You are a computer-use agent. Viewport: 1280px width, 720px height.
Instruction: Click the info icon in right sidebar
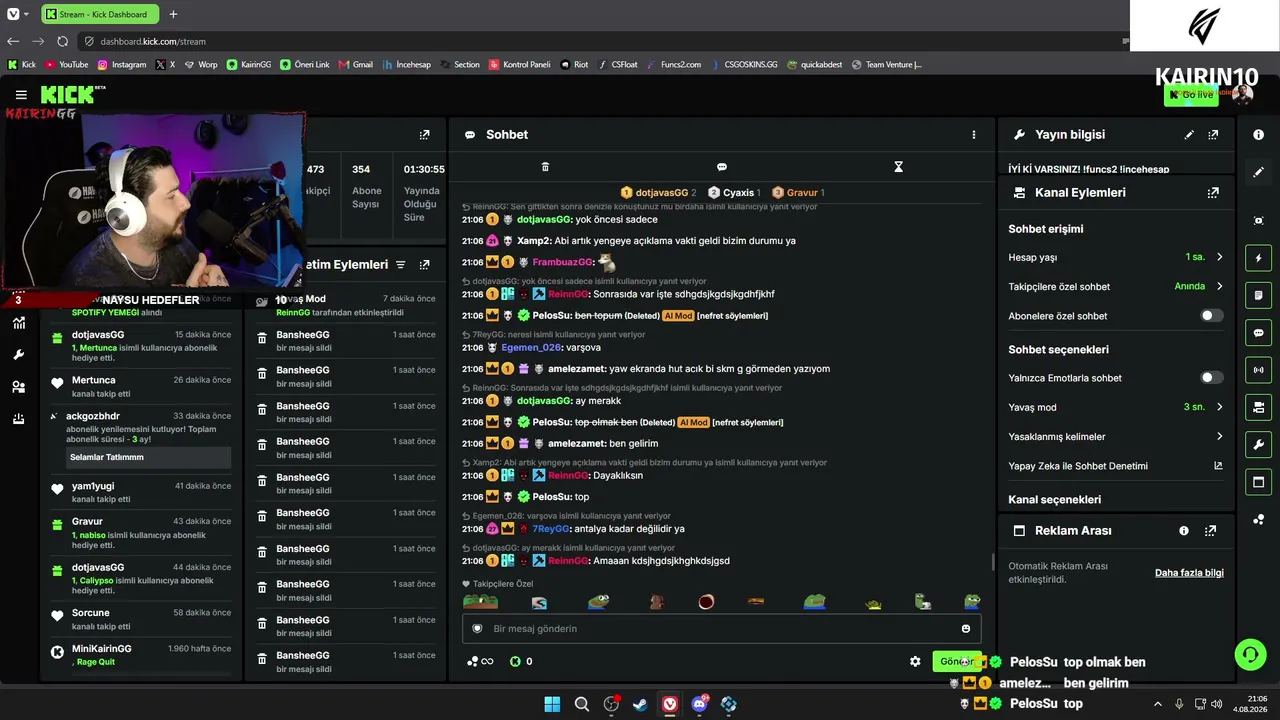pos(1258,134)
